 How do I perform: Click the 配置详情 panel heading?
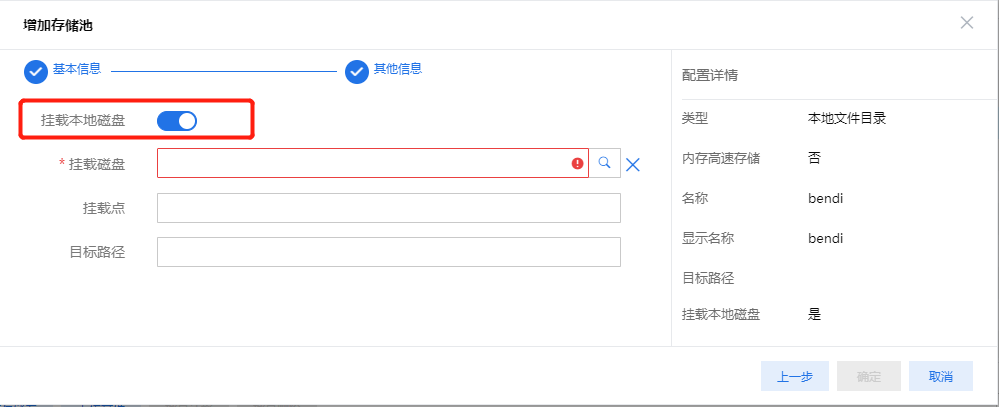click(709, 75)
